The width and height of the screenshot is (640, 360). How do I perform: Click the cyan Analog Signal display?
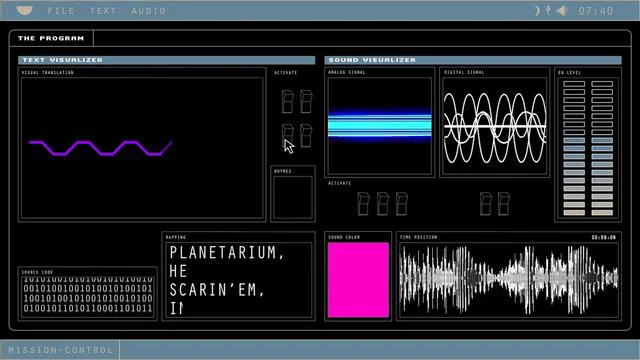tap(380, 126)
